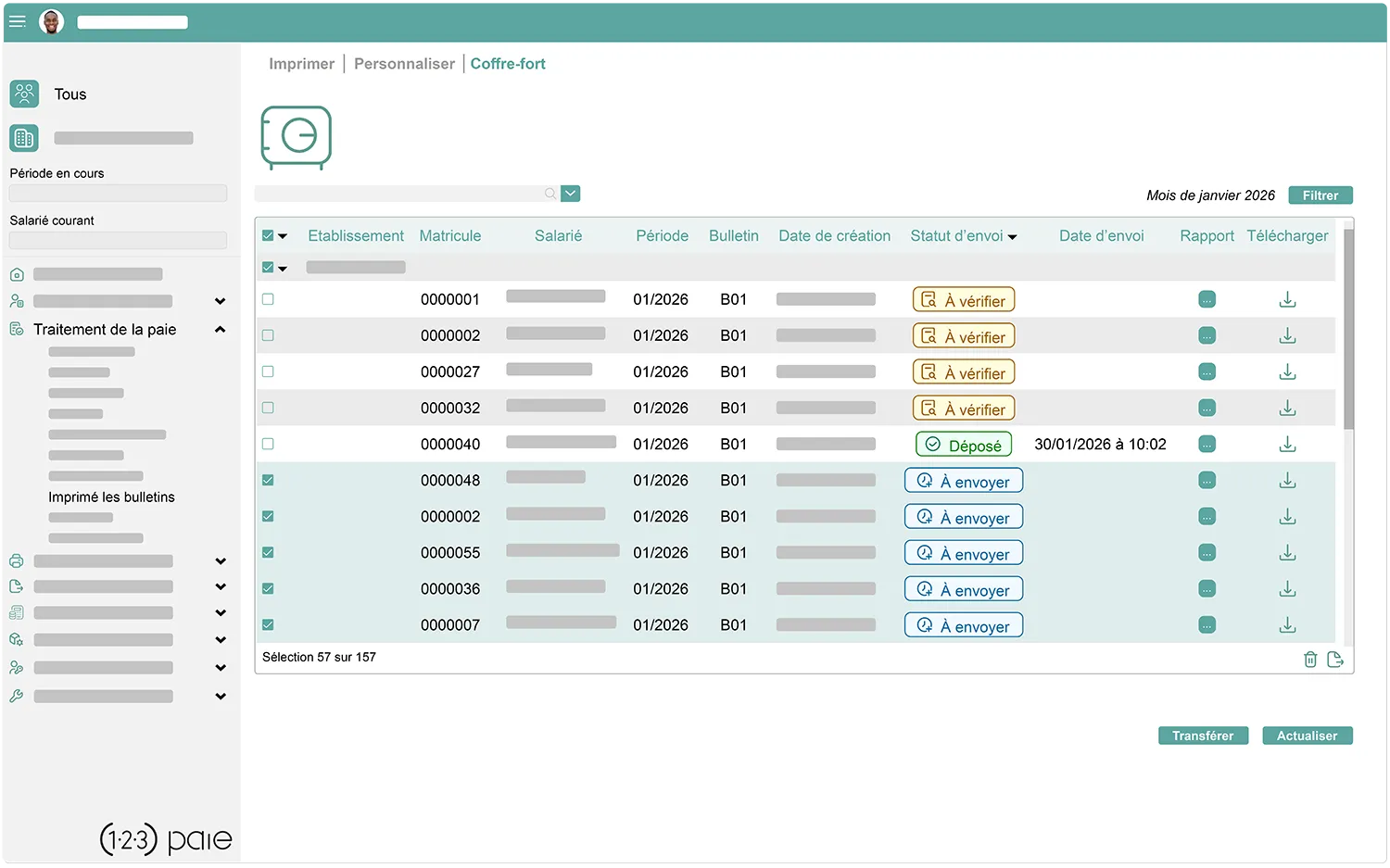
Task: Open the Période en cours combo box
Action: [118, 193]
